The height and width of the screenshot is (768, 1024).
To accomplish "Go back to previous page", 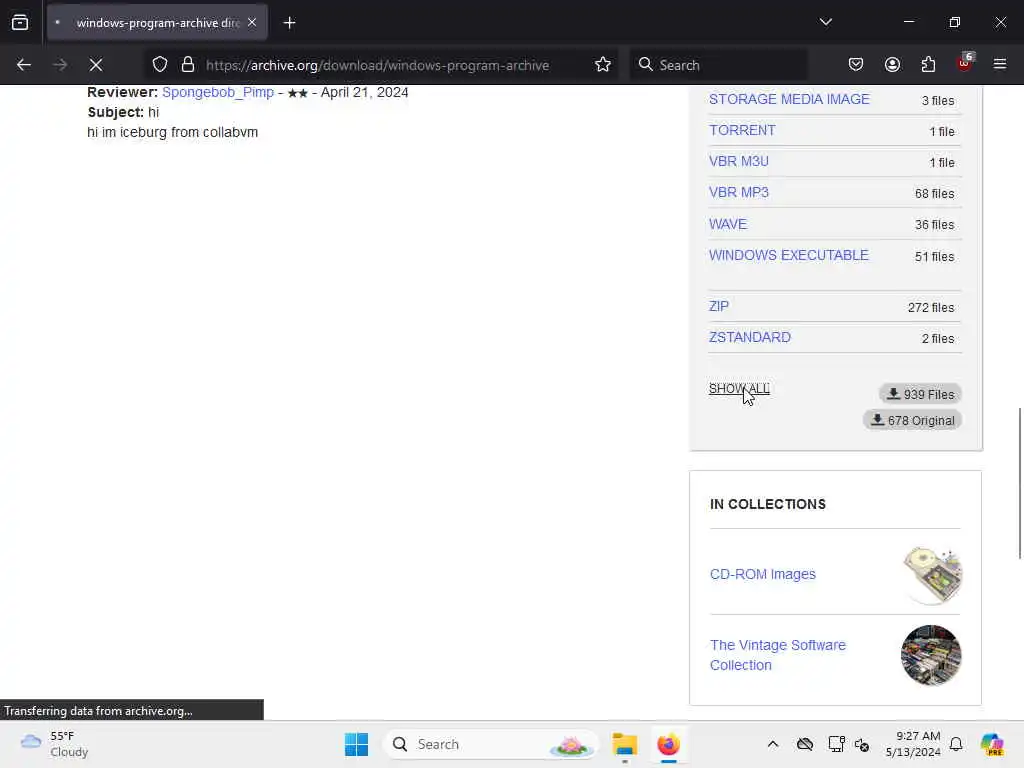I will click(x=24, y=65).
